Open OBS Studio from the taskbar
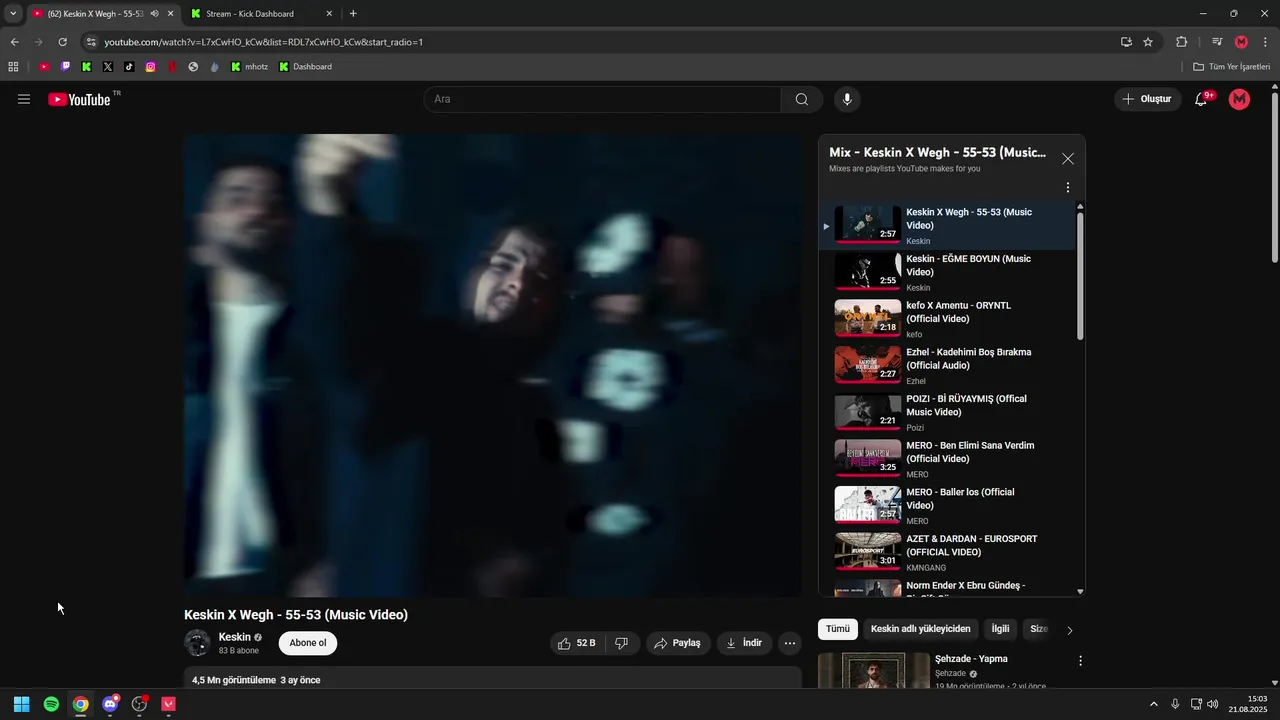The height and width of the screenshot is (720, 1280). 139,704
